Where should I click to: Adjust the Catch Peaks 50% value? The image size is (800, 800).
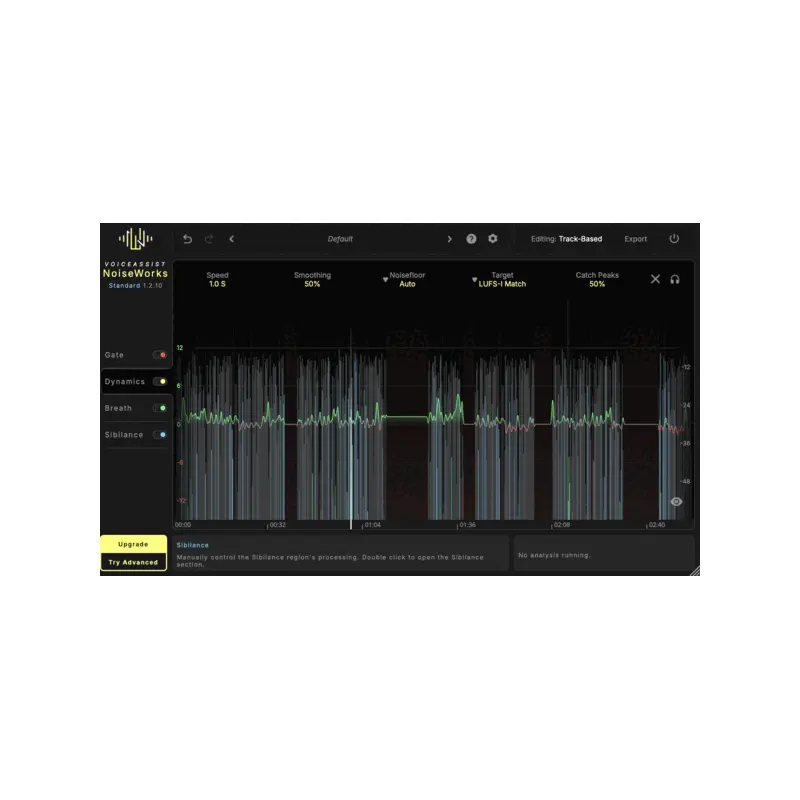click(597, 284)
